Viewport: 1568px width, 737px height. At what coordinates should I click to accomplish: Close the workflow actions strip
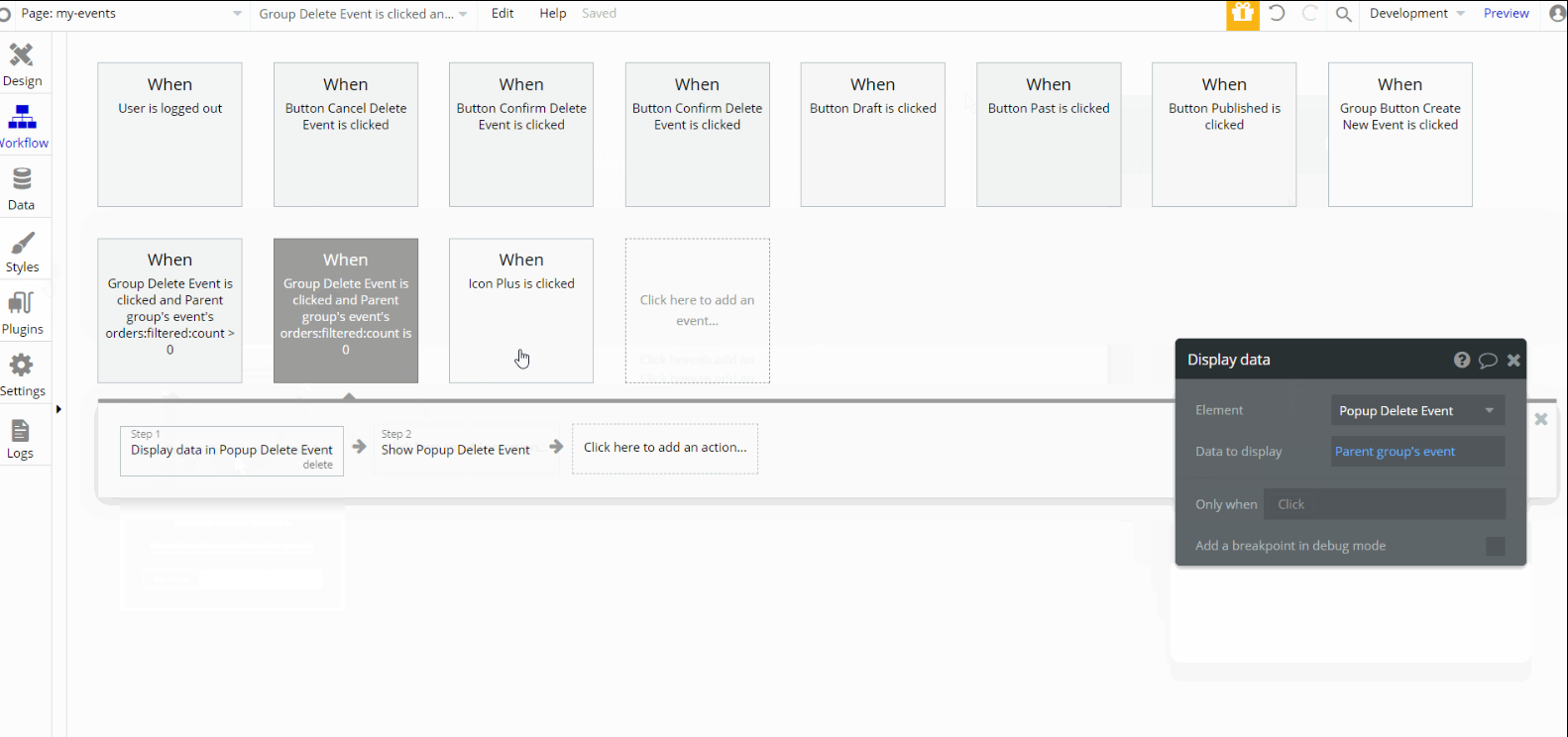[x=1541, y=419]
